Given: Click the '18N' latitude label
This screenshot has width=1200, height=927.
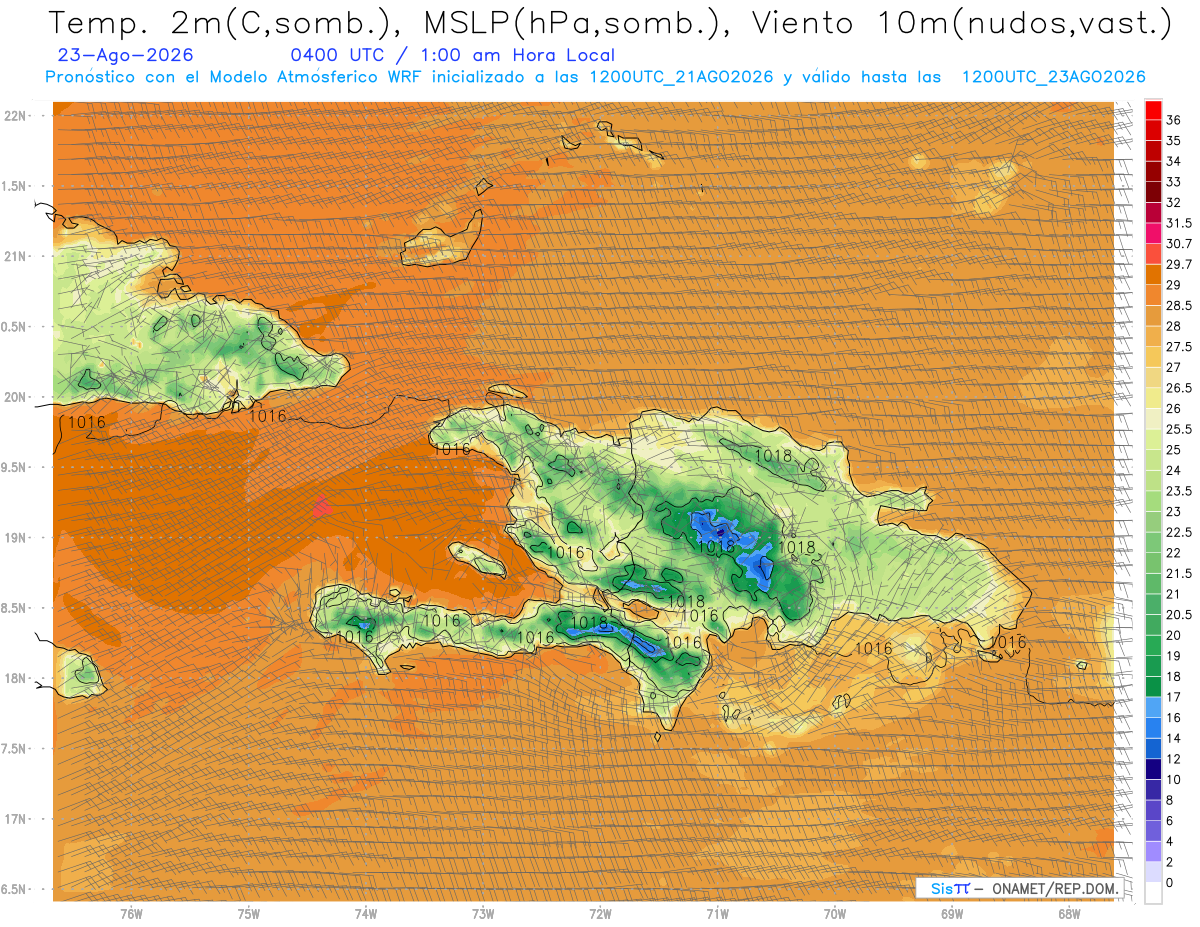Looking at the screenshot, I should [16, 678].
